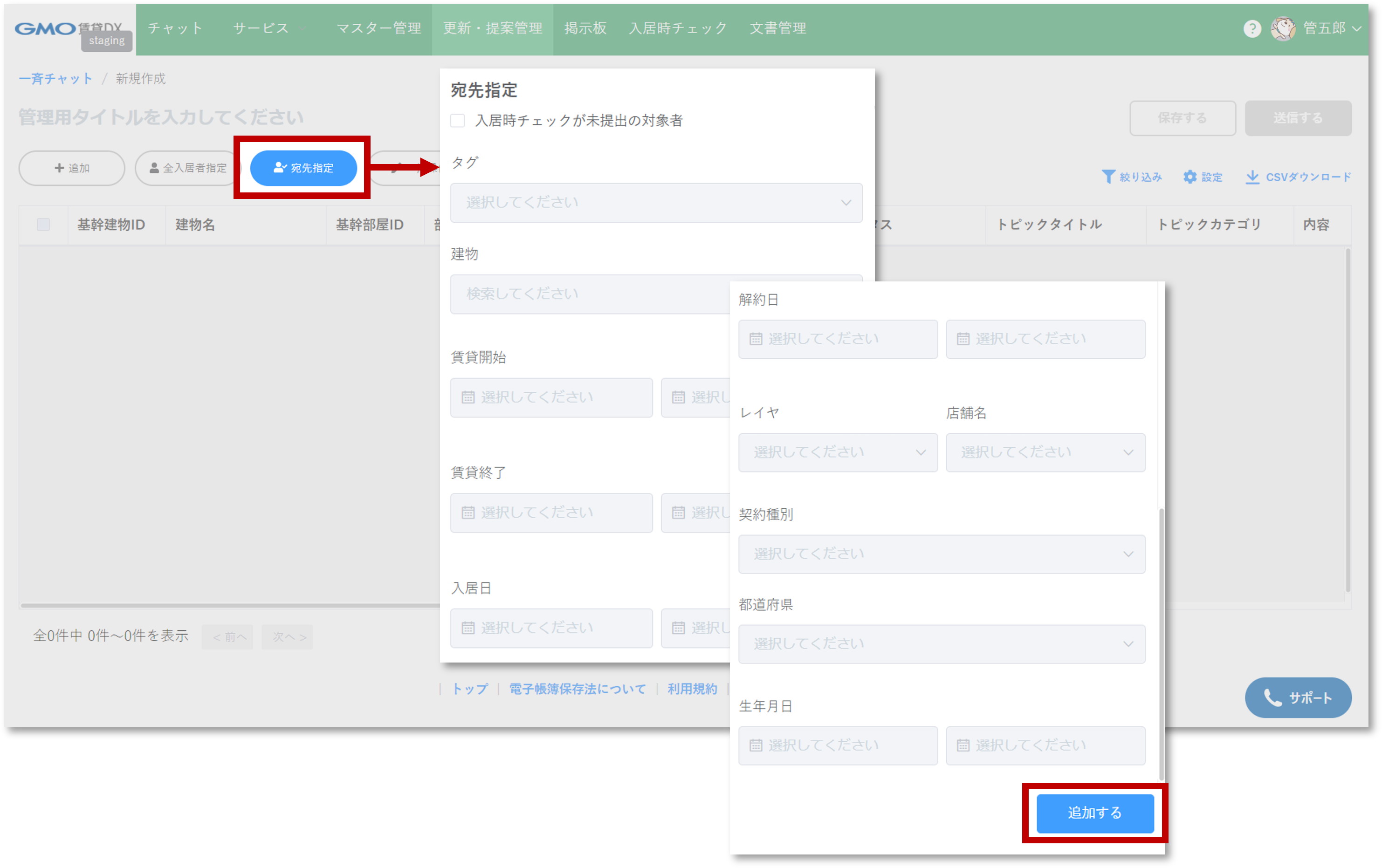Click calendar icon in first 生年月日 field
This screenshot has height=868, width=1382.
[756, 745]
